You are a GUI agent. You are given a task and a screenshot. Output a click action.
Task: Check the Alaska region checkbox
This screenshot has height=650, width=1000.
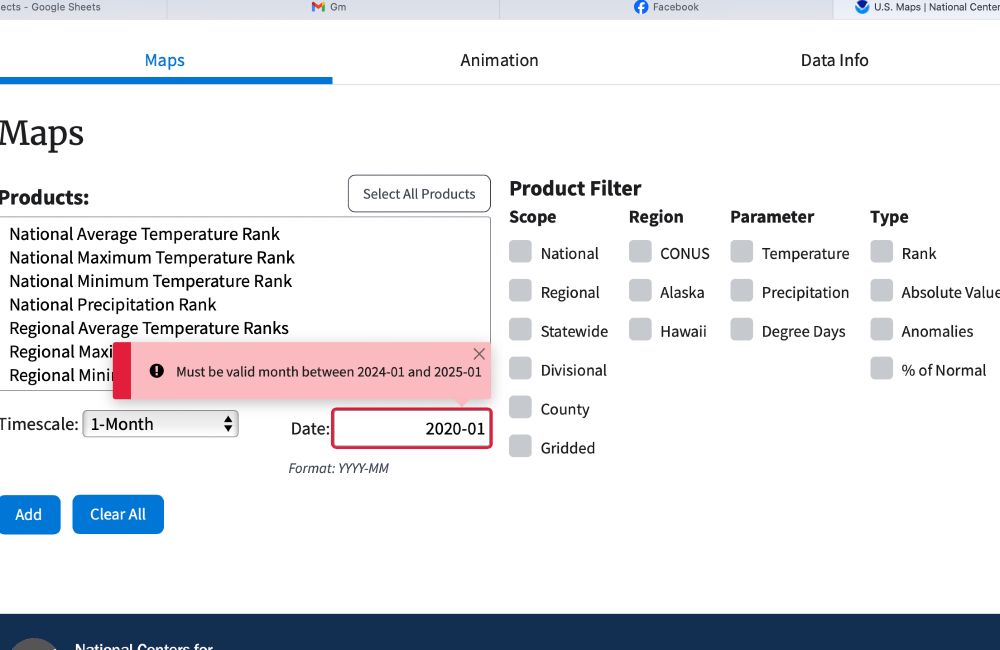pyautogui.click(x=640, y=291)
